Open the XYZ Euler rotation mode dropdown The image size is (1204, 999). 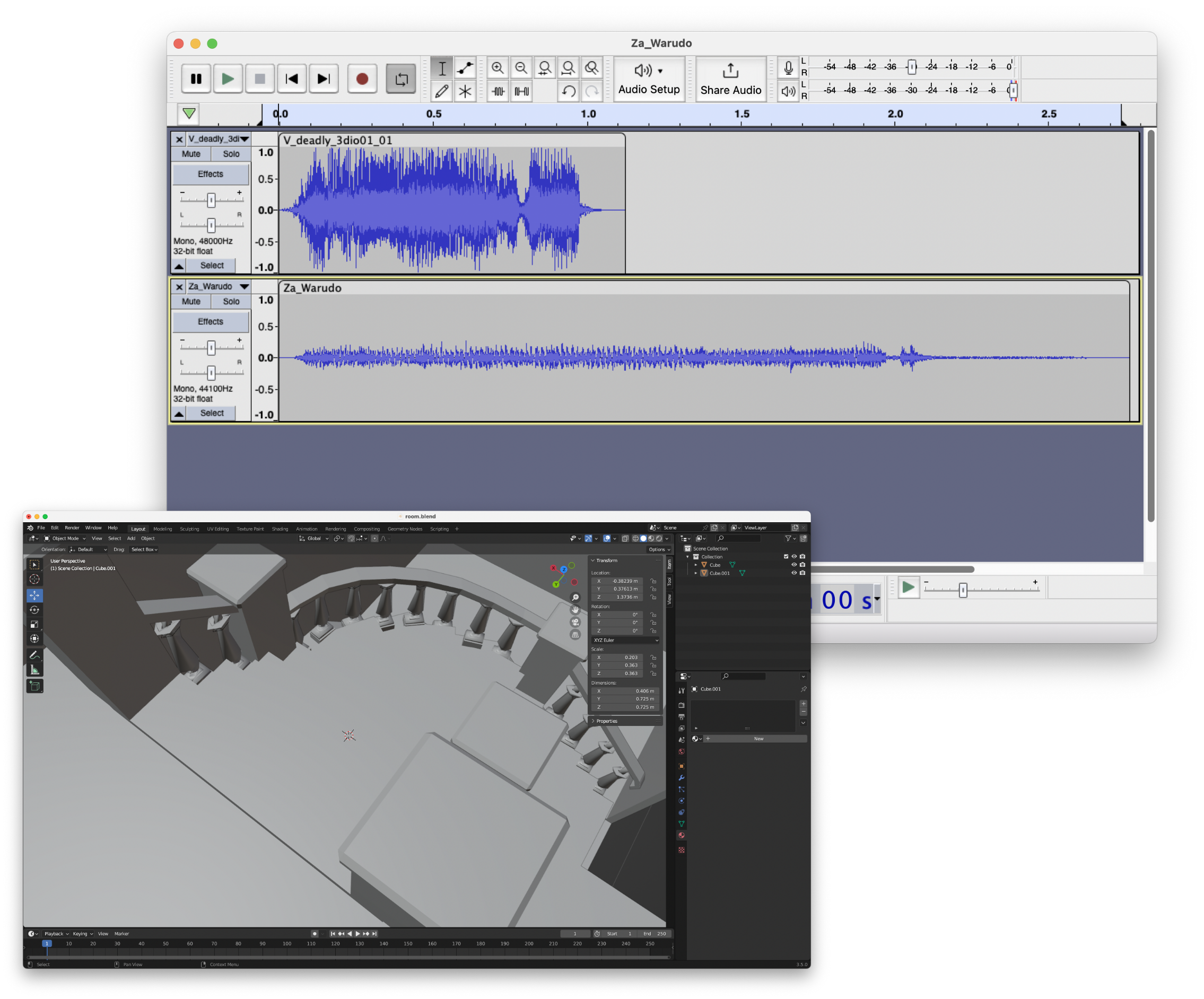(x=625, y=639)
